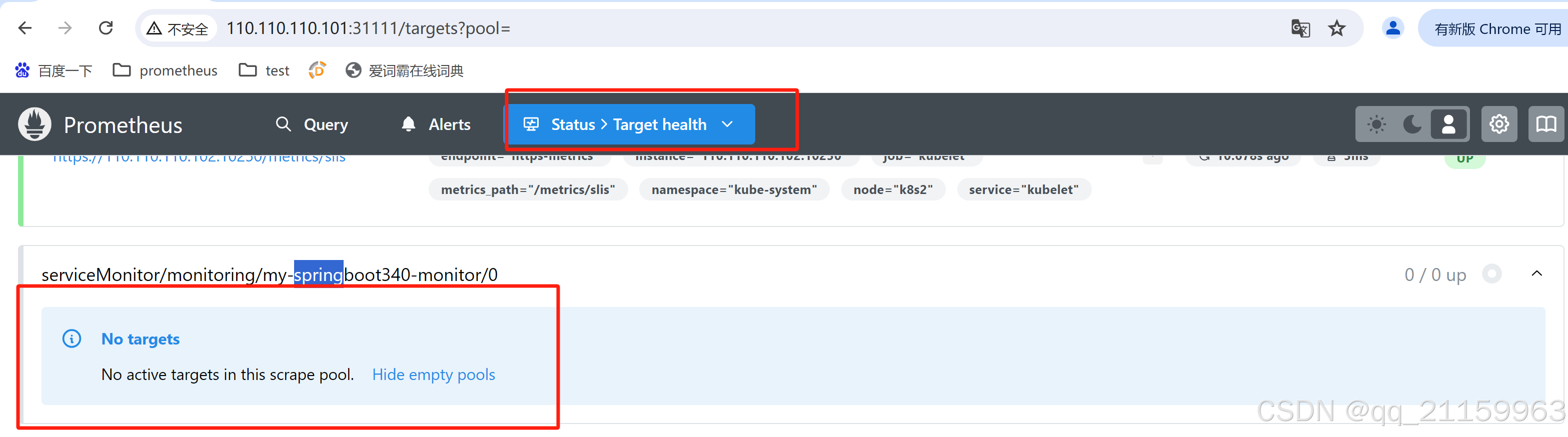Image resolution: width=1568 pixels, height=437 pixels.
Task: Bookmark this page with star icon
Action: 1337,28
